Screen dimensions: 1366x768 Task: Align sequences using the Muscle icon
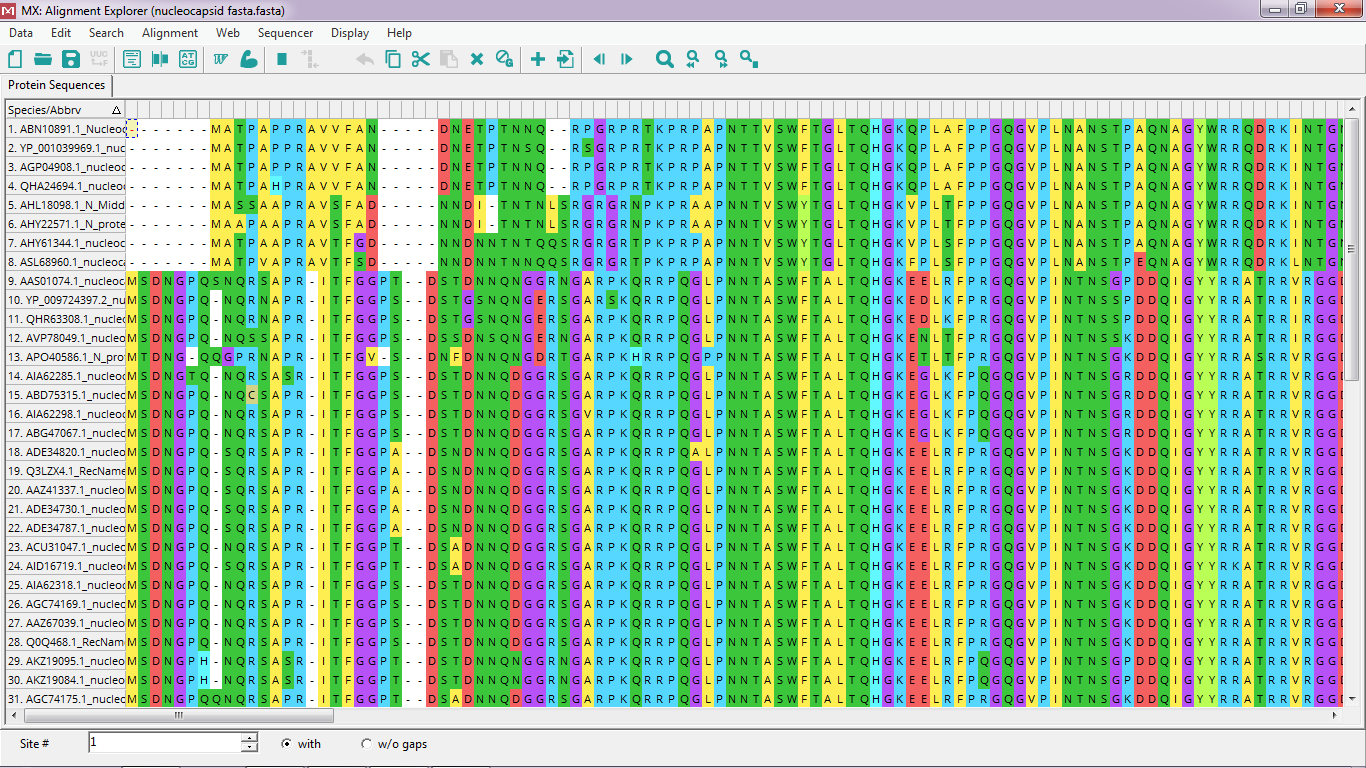coord(249,60)
